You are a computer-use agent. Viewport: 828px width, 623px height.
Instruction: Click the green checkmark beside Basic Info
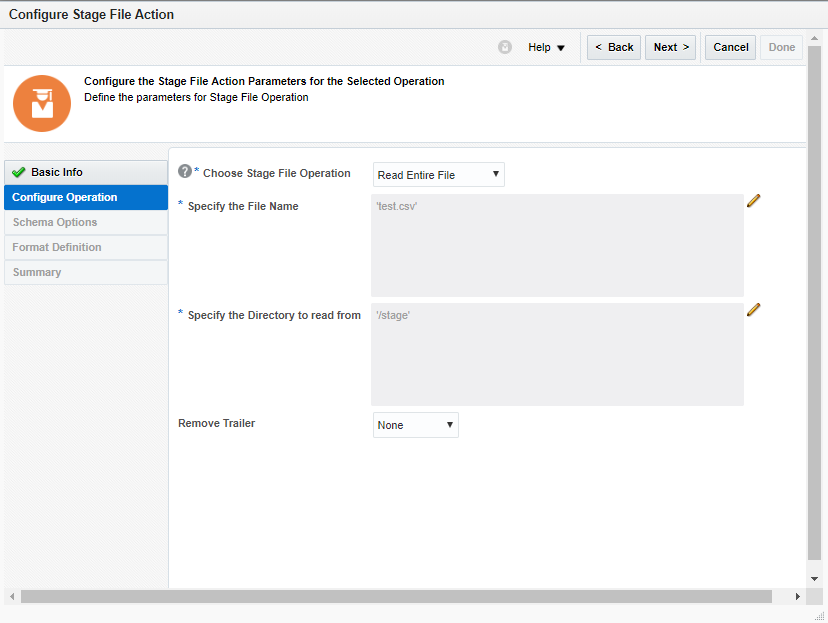tap(19, 172)
